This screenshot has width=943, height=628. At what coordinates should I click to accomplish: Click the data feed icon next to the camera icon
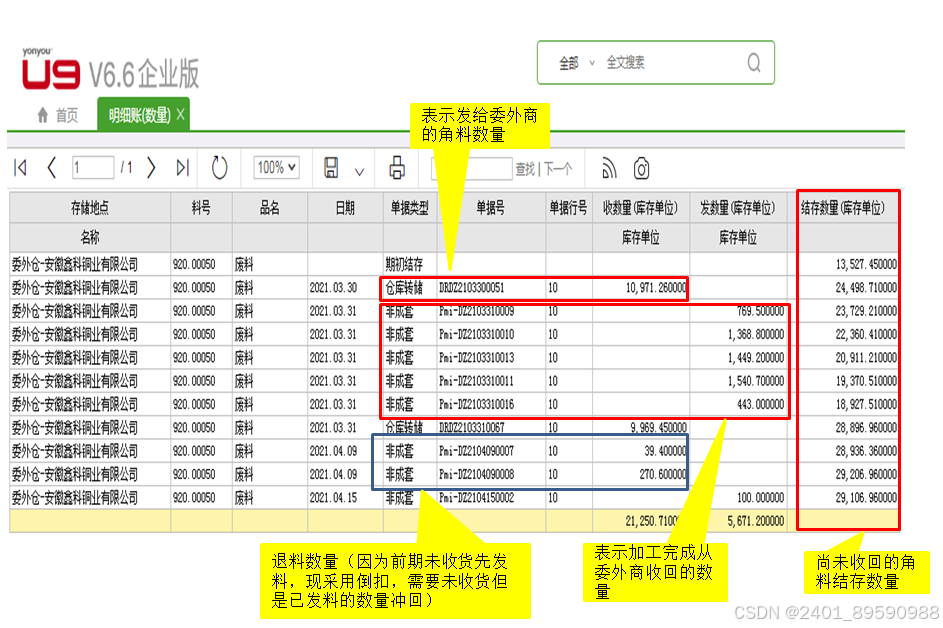(609, 166)
